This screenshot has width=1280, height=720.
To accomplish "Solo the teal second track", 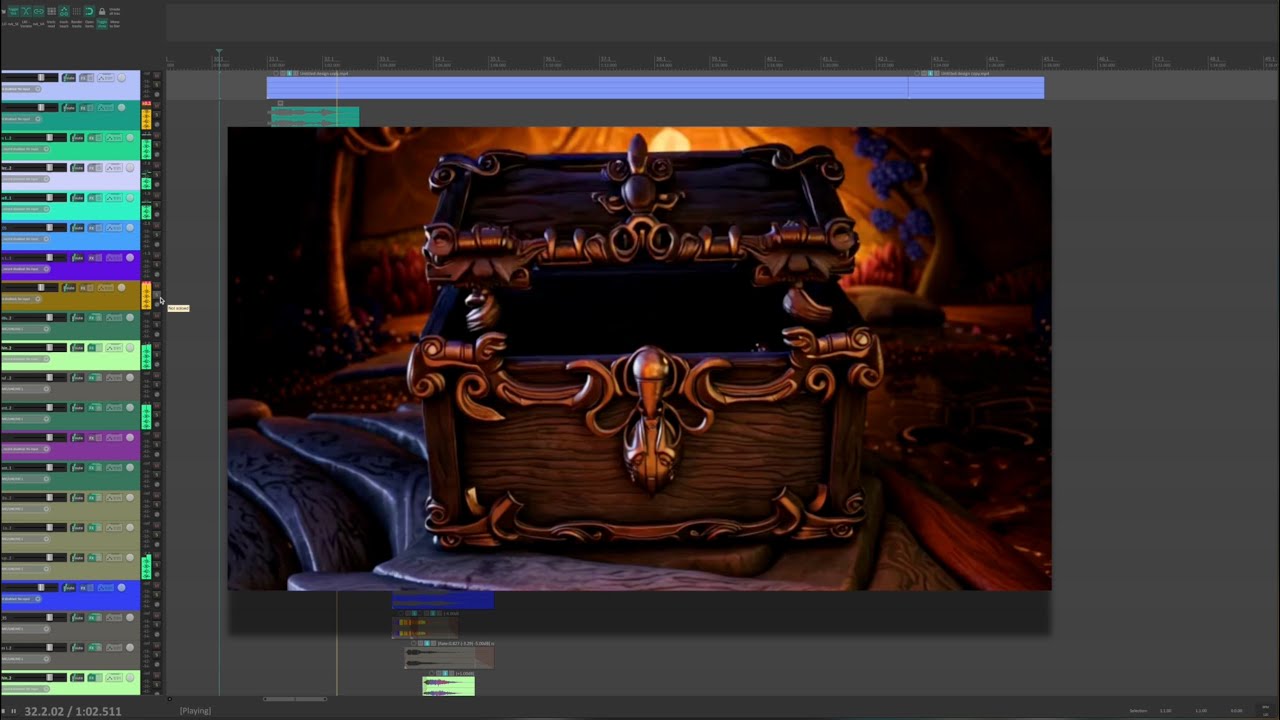I will point(157,115).
